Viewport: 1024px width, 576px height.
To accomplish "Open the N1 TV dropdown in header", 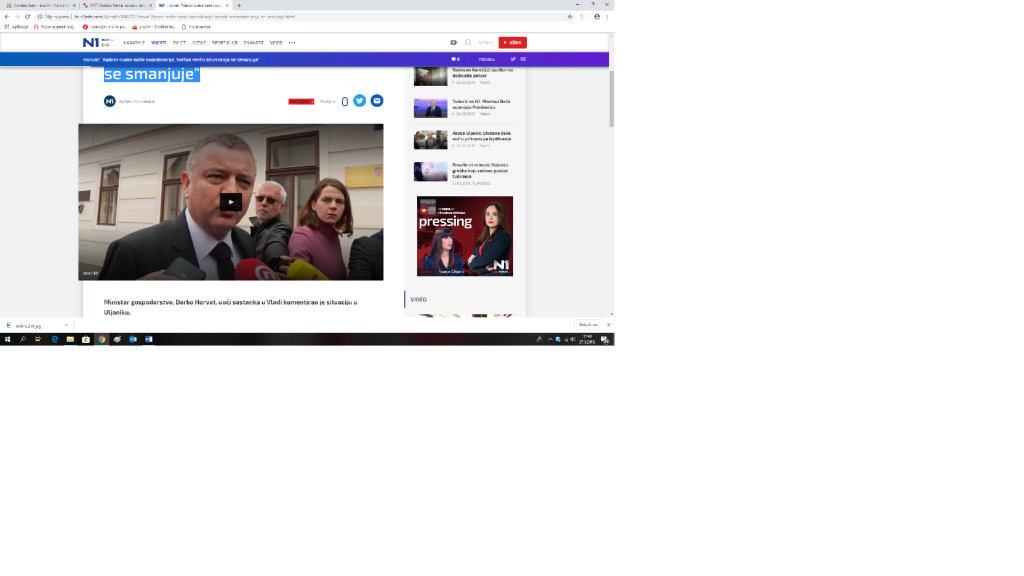I will click(x=485, y=42).
